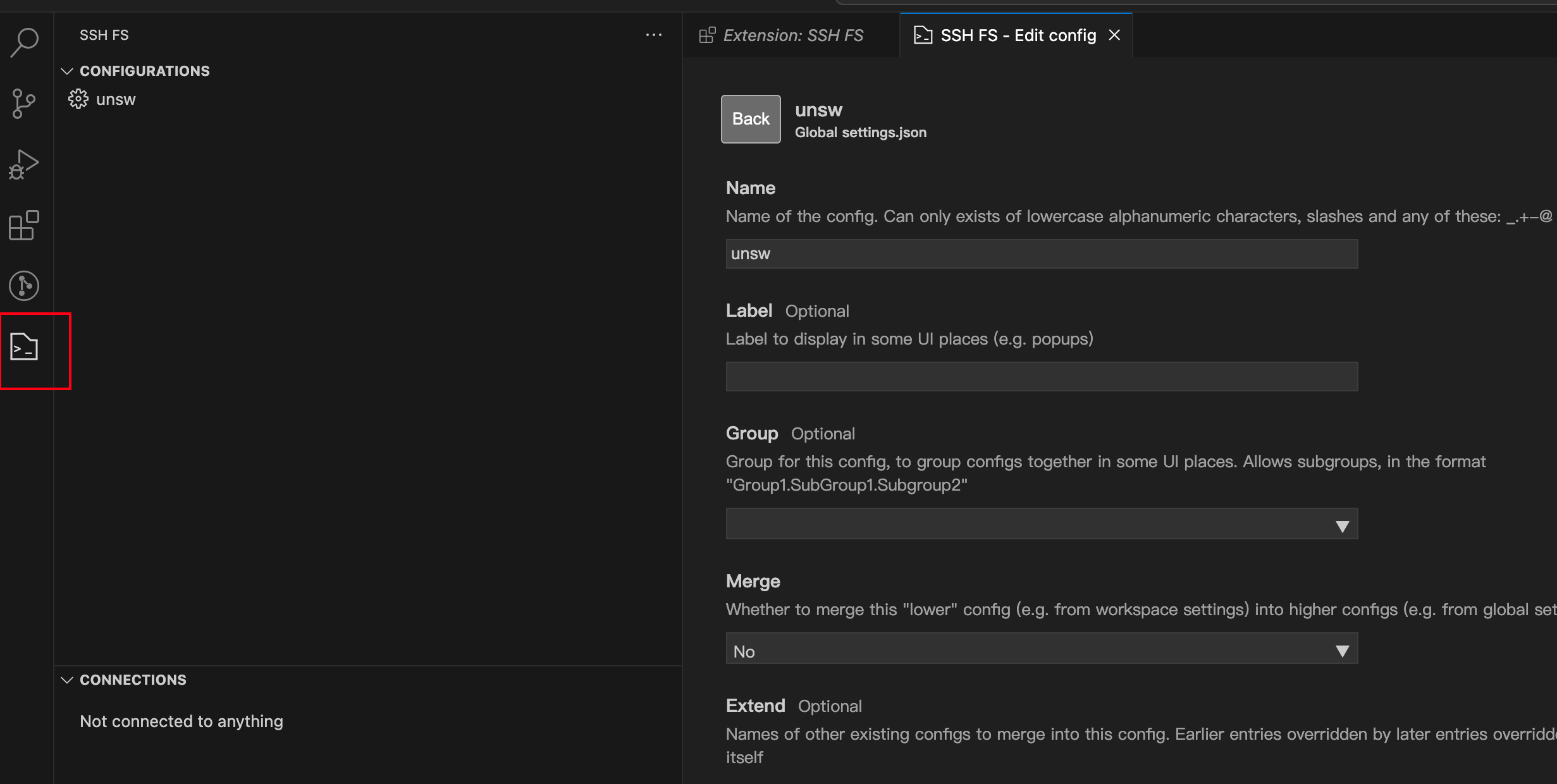Close the SSH FS - Edit config tab

(x=1114, y=35)
